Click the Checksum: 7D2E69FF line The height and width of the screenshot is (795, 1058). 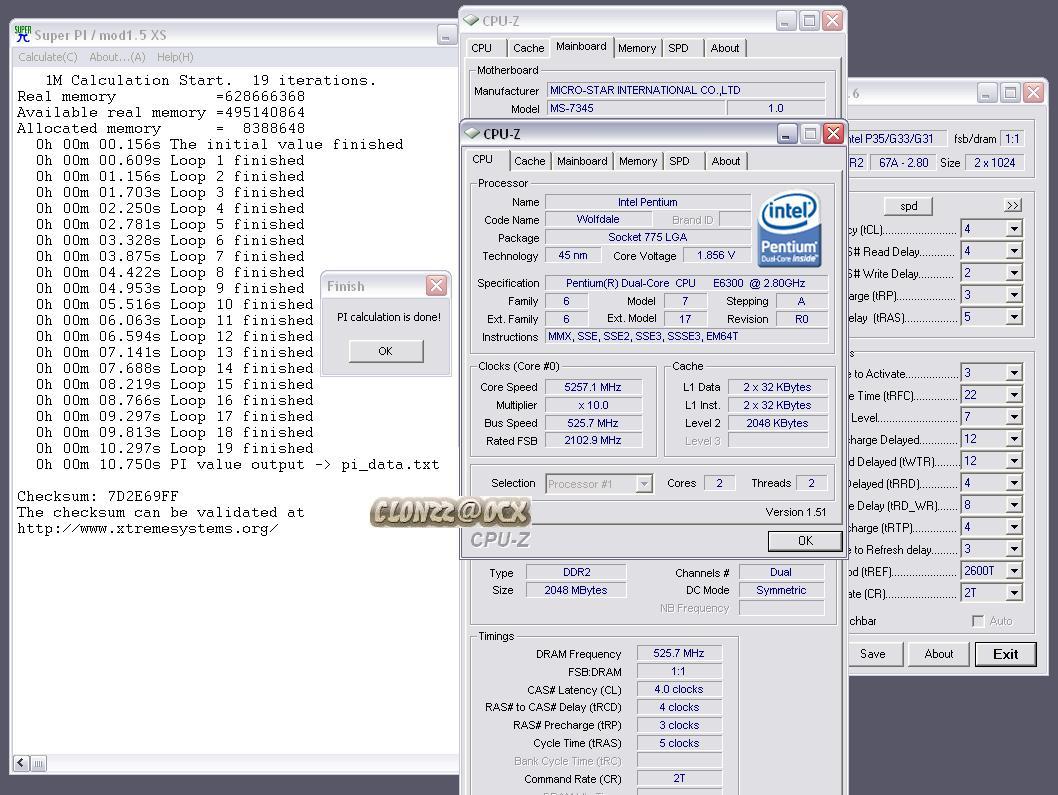(98, 496)
